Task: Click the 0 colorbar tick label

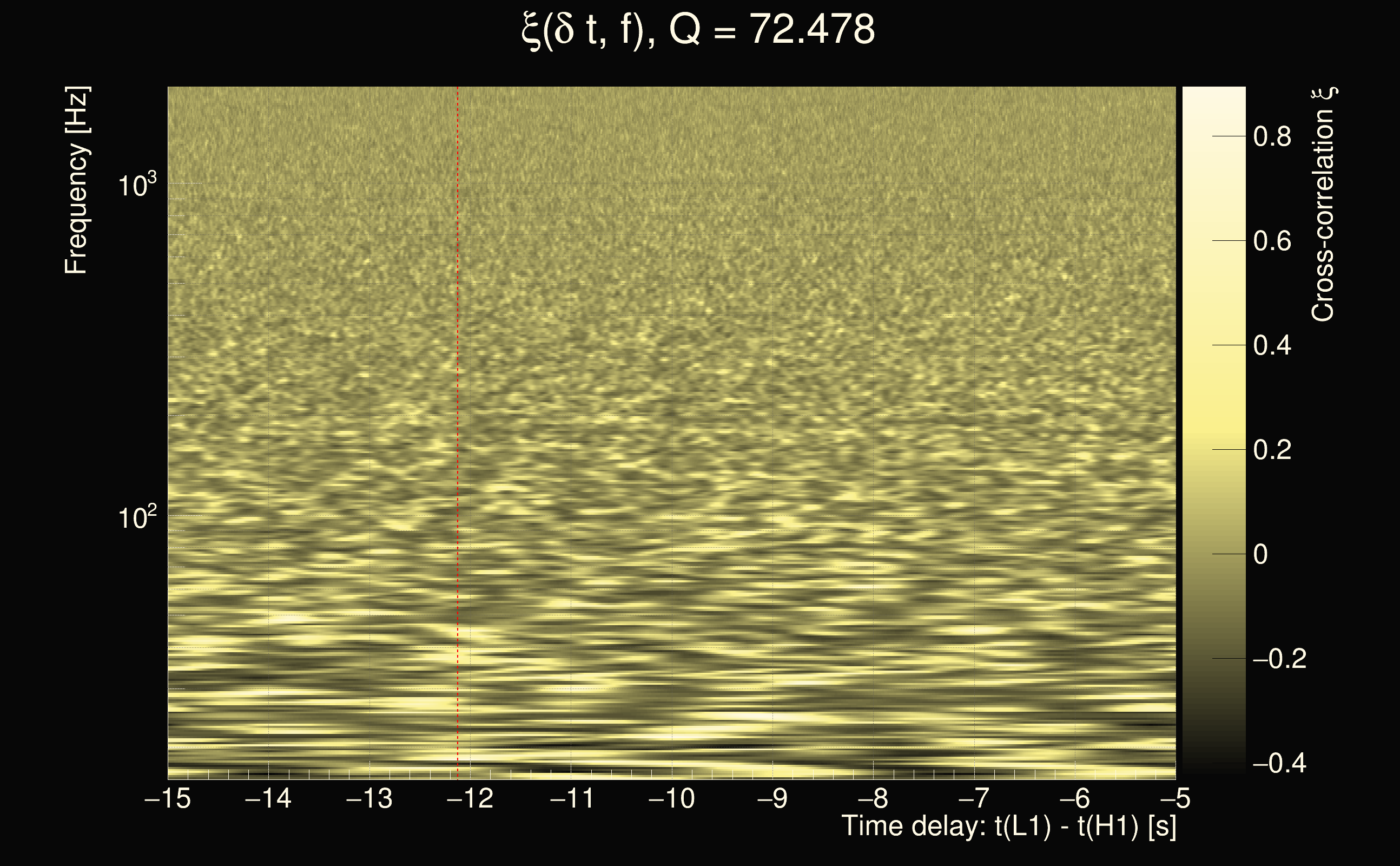Action: 1260,554
